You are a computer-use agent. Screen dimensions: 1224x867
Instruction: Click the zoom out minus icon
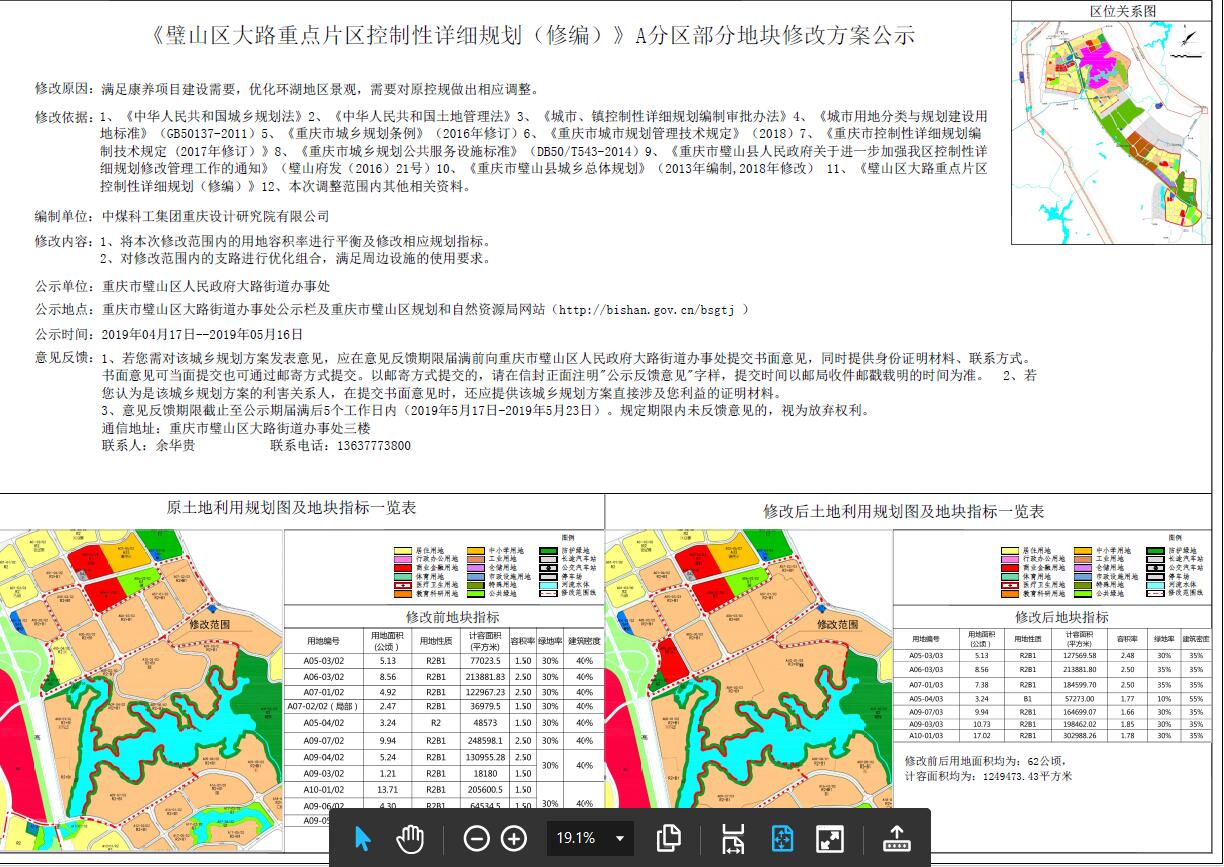click(x=477, y=838)
